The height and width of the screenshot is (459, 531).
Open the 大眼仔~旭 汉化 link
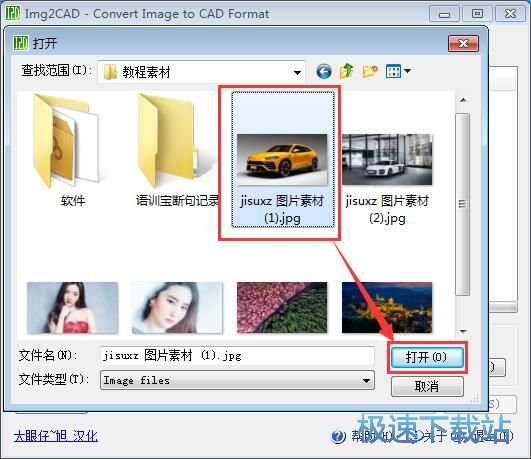(56, 436)
